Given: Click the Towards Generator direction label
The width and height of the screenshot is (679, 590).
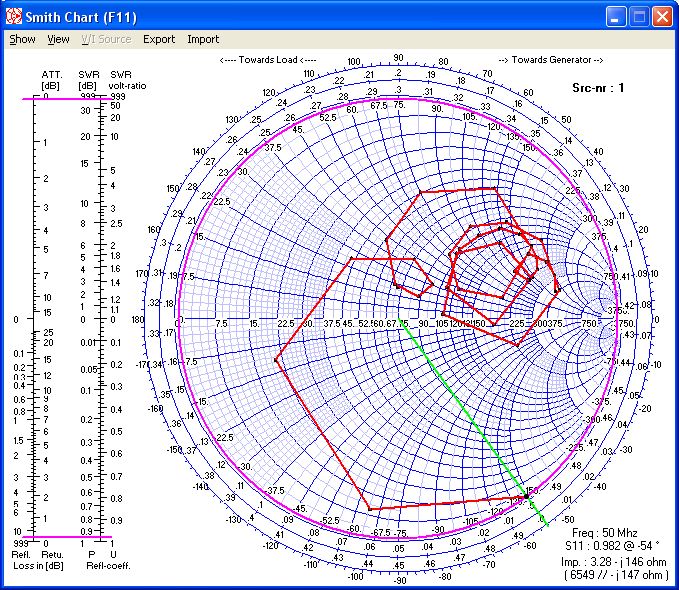Looking at the screenshot, I should (550, 60).
